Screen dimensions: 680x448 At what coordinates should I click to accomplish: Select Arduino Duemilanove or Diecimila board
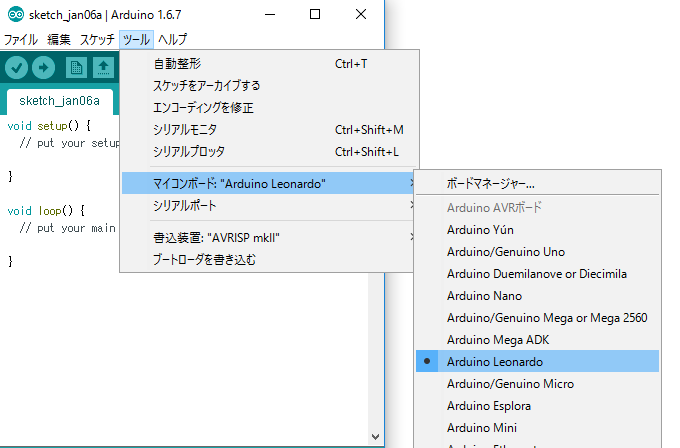point(537,274)
